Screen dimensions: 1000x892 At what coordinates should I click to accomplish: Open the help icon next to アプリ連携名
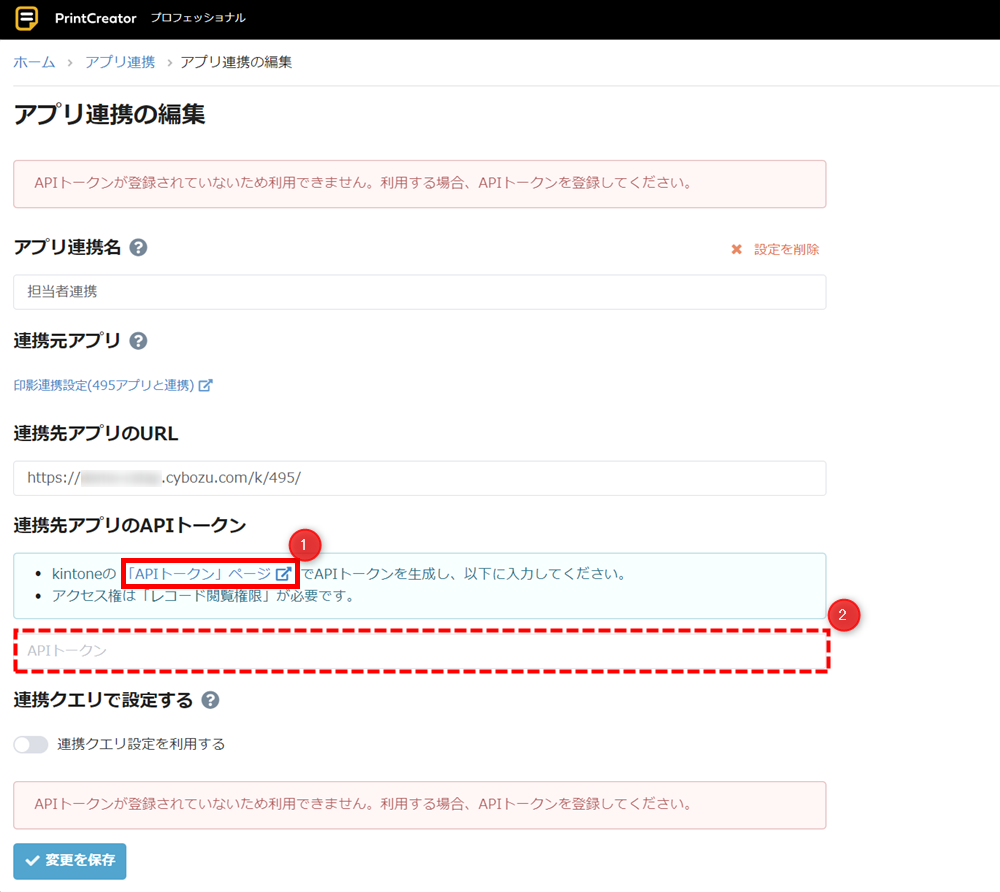point(138,247)
